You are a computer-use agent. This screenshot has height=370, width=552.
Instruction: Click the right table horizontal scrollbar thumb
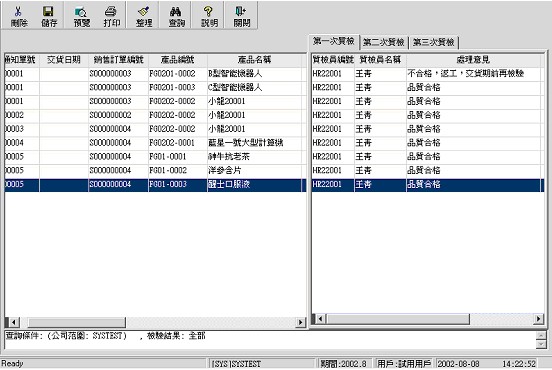point(398,319)
